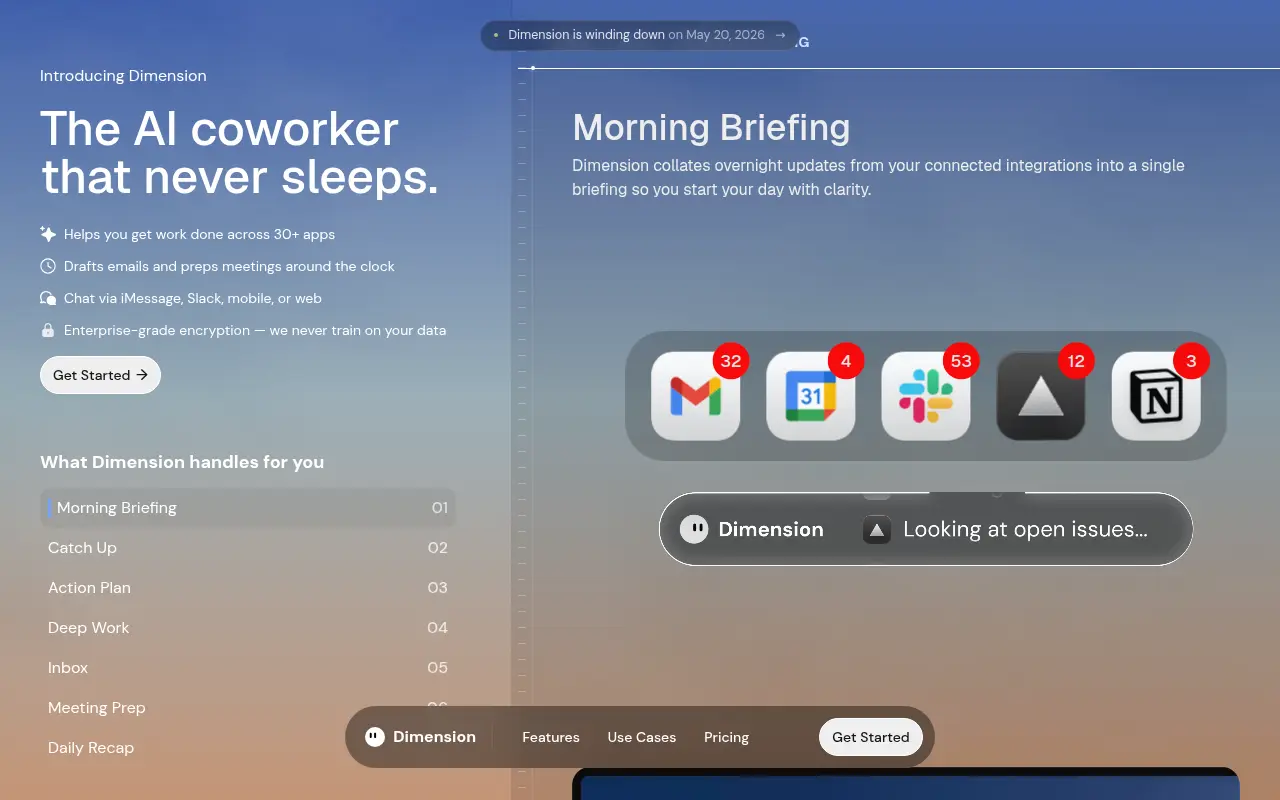Click the What Dimension handles for you heading
The height and width of the screenshot is (800, 1280).
tap(182, 462)
